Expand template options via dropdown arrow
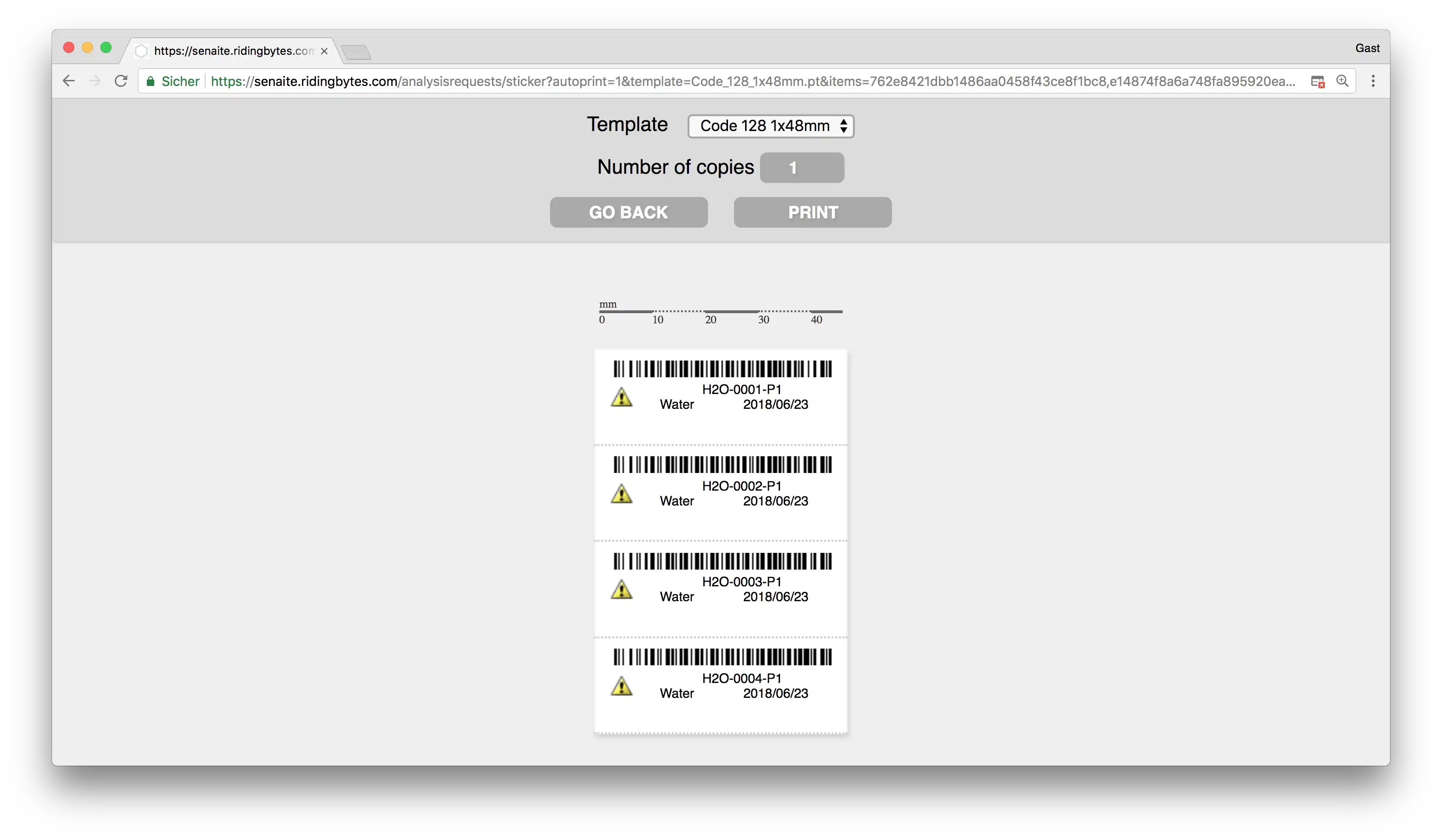This screenshot has height=840, width=1442. click(843, 125)
